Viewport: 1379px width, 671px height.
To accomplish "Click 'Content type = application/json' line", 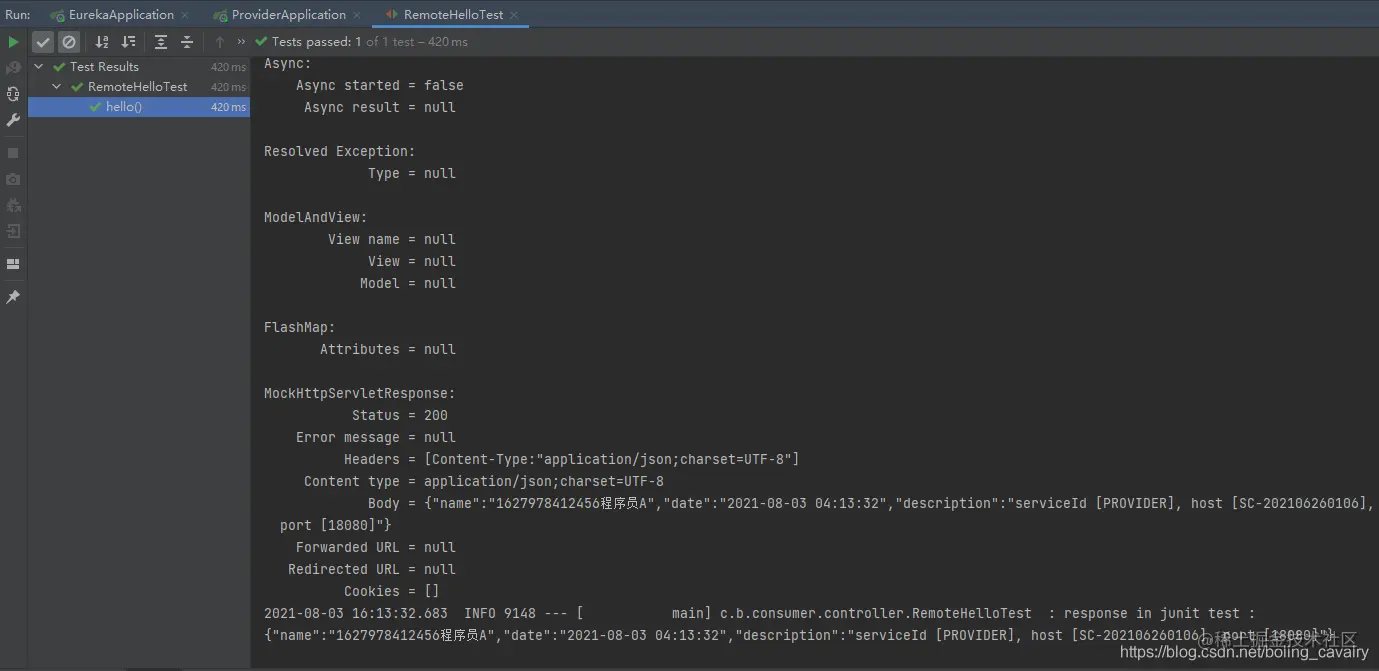I will (484, 481).
